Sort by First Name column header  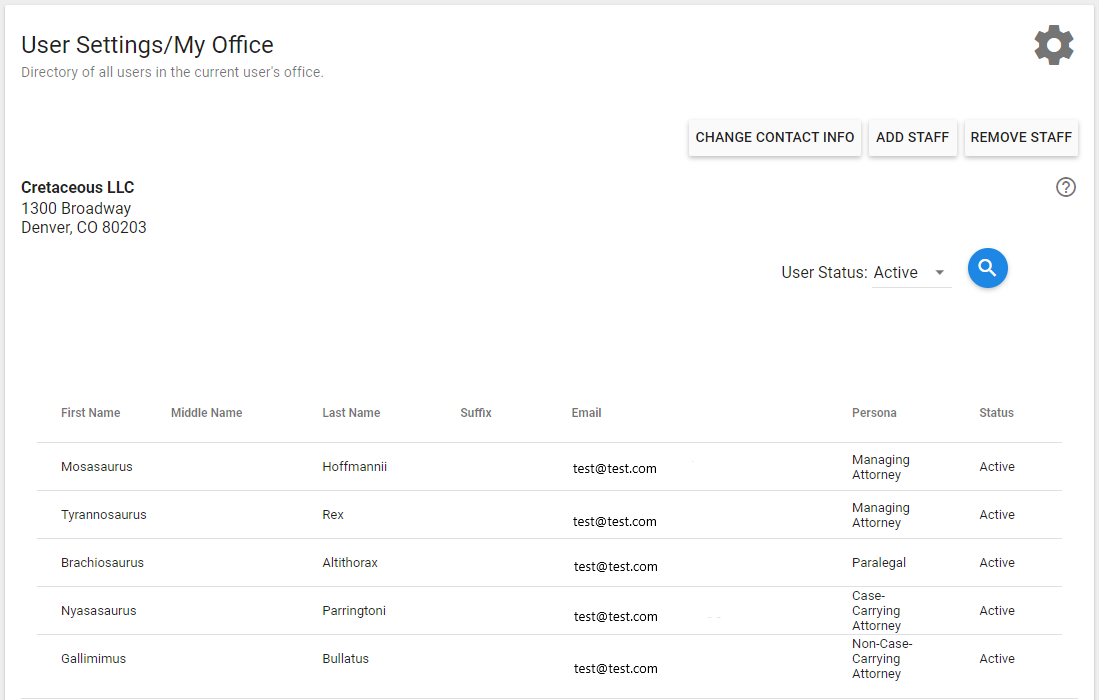coord(90,413)
